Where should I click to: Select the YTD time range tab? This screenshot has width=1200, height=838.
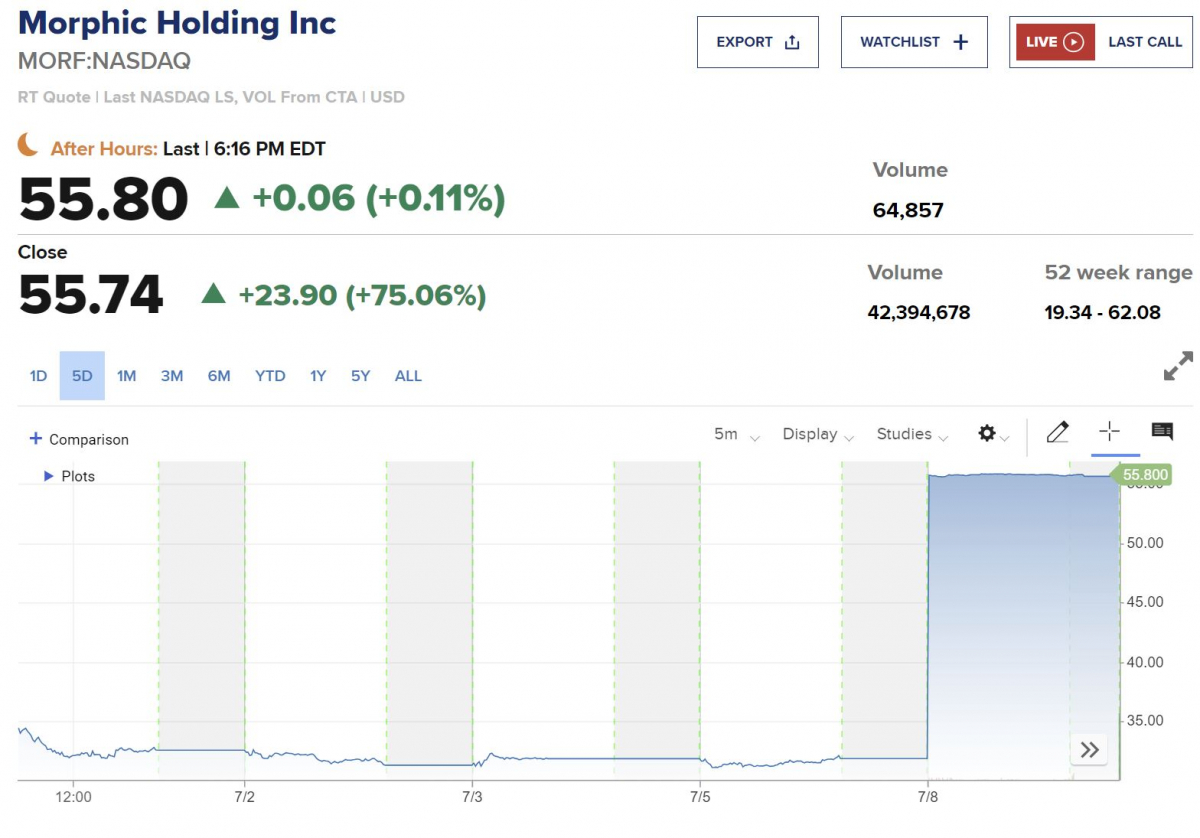click(x=270, y=376)
